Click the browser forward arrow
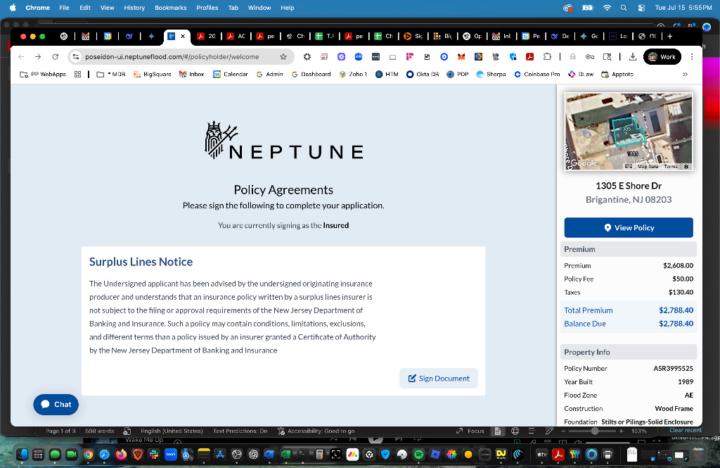Screen dimensions: 720x468 (38, 56)
